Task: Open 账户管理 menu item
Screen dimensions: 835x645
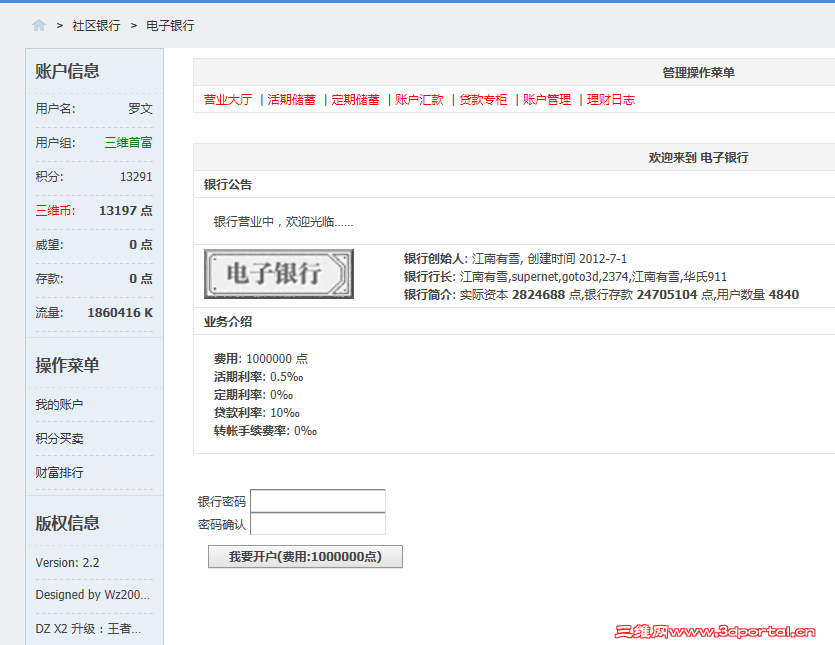Action: [x=547, y=100]
